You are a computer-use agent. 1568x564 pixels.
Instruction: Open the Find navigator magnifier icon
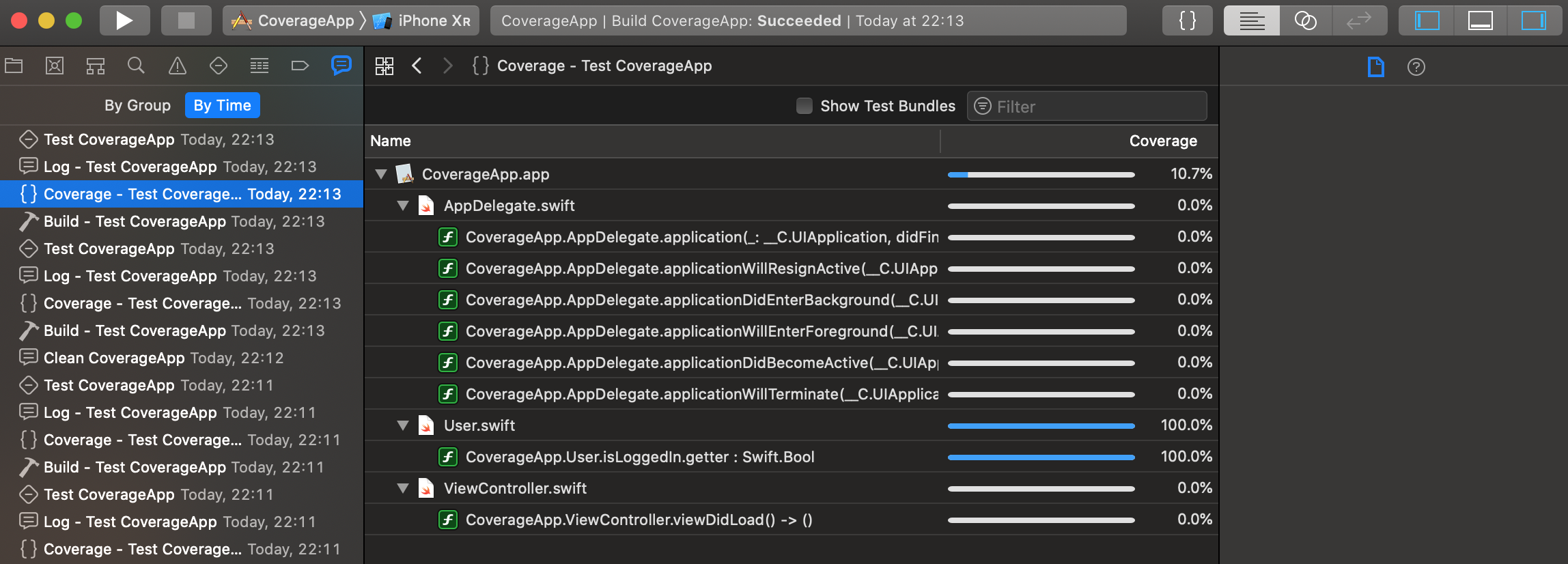137,66
